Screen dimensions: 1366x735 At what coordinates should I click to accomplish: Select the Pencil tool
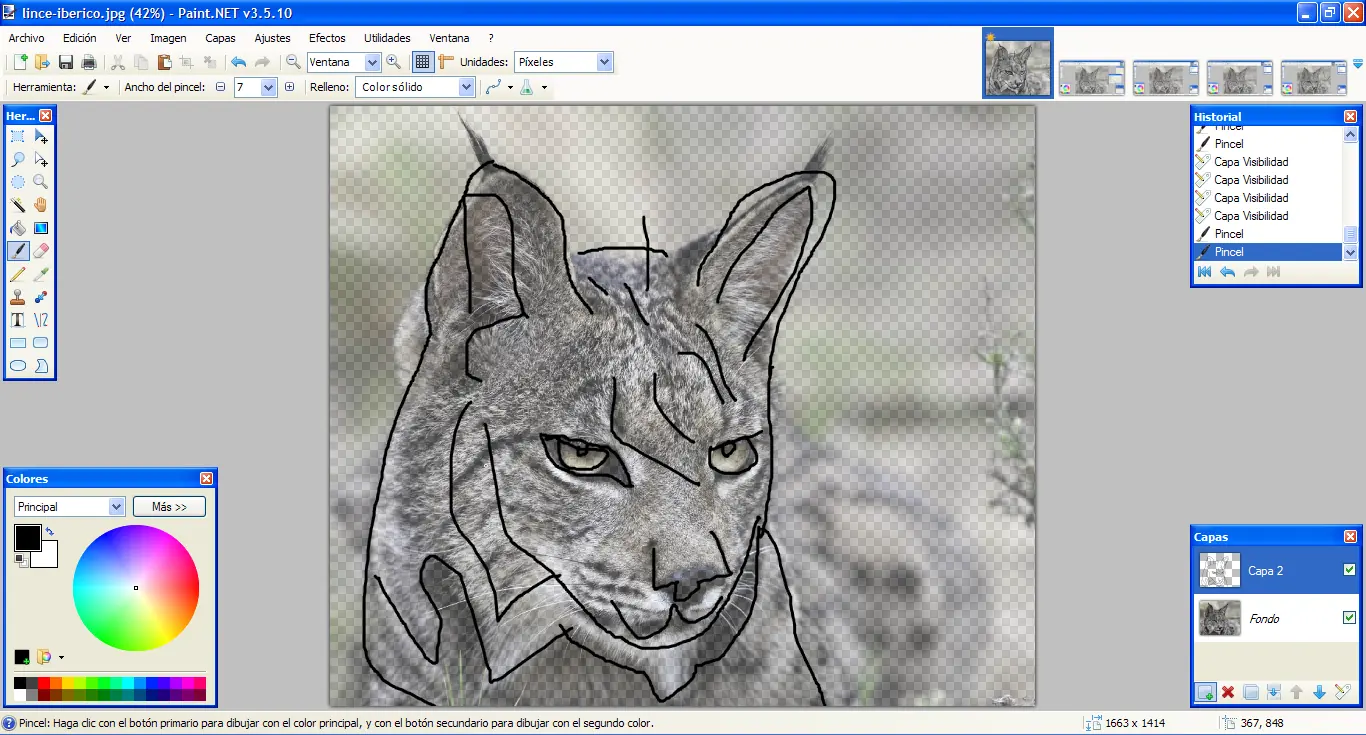click(18, 274)
